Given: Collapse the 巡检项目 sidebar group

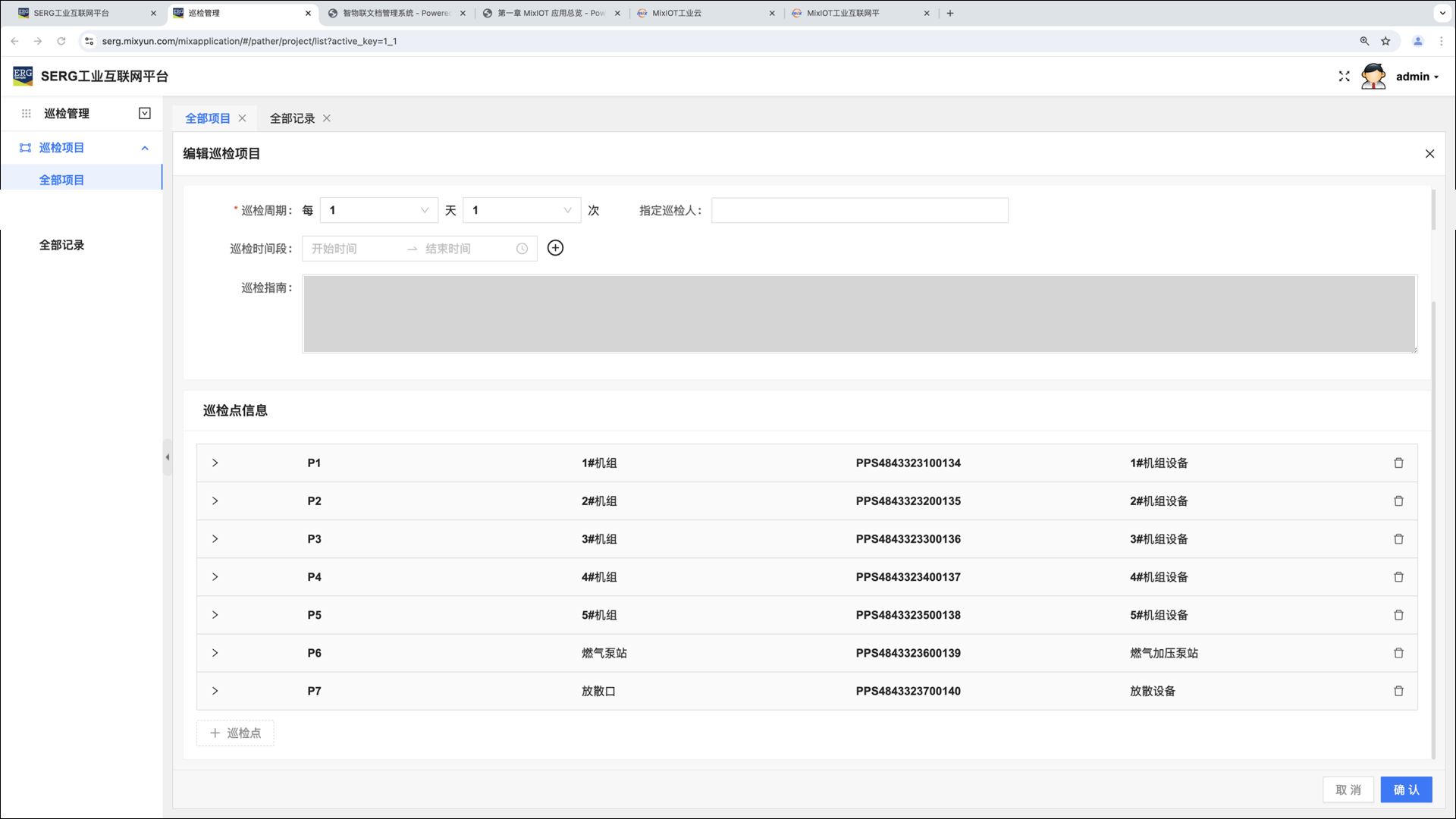Looking at the screenshot, I should 145,148.
